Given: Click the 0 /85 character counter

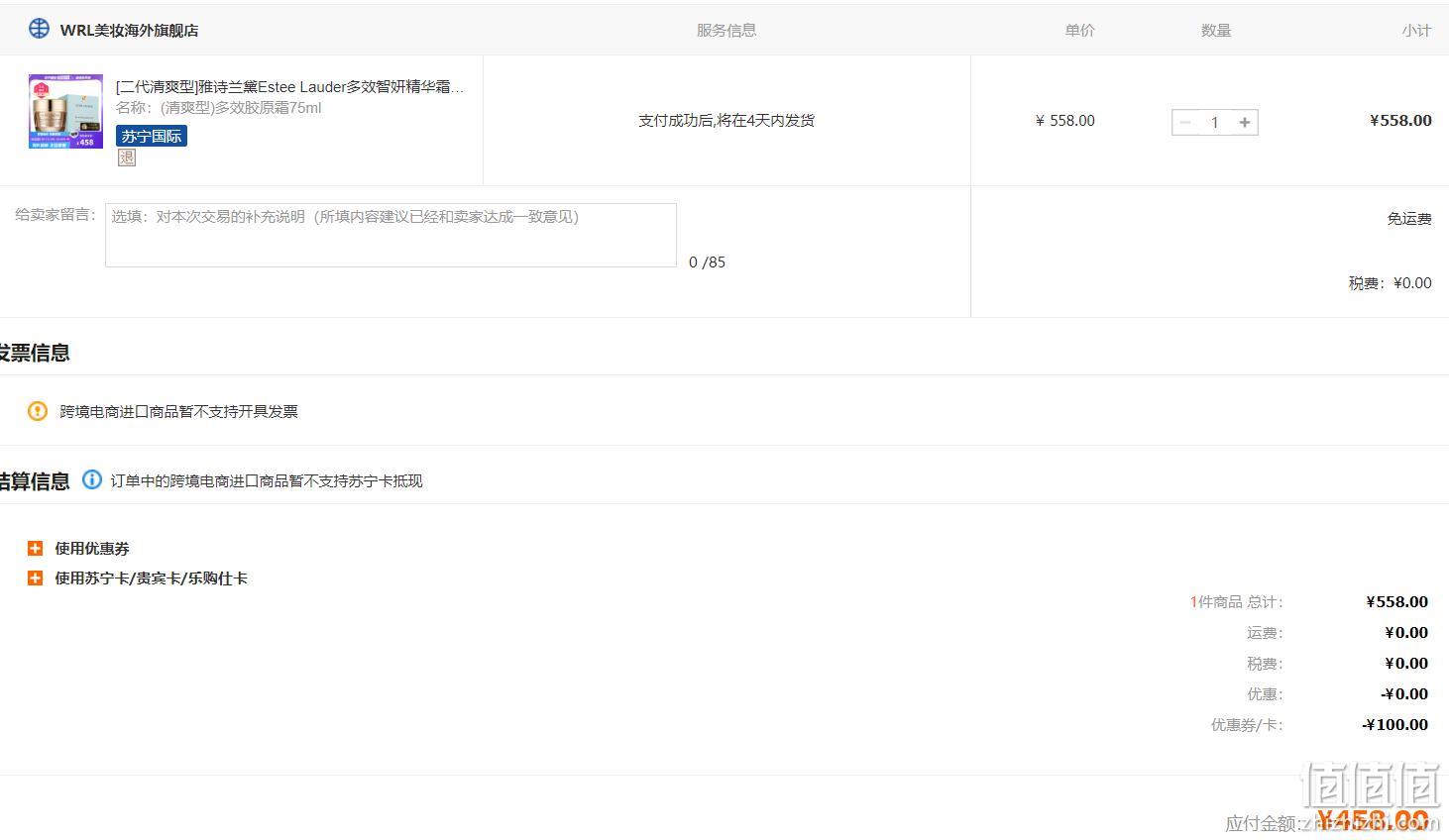Looking at the screenshot, I should point(707,262).
